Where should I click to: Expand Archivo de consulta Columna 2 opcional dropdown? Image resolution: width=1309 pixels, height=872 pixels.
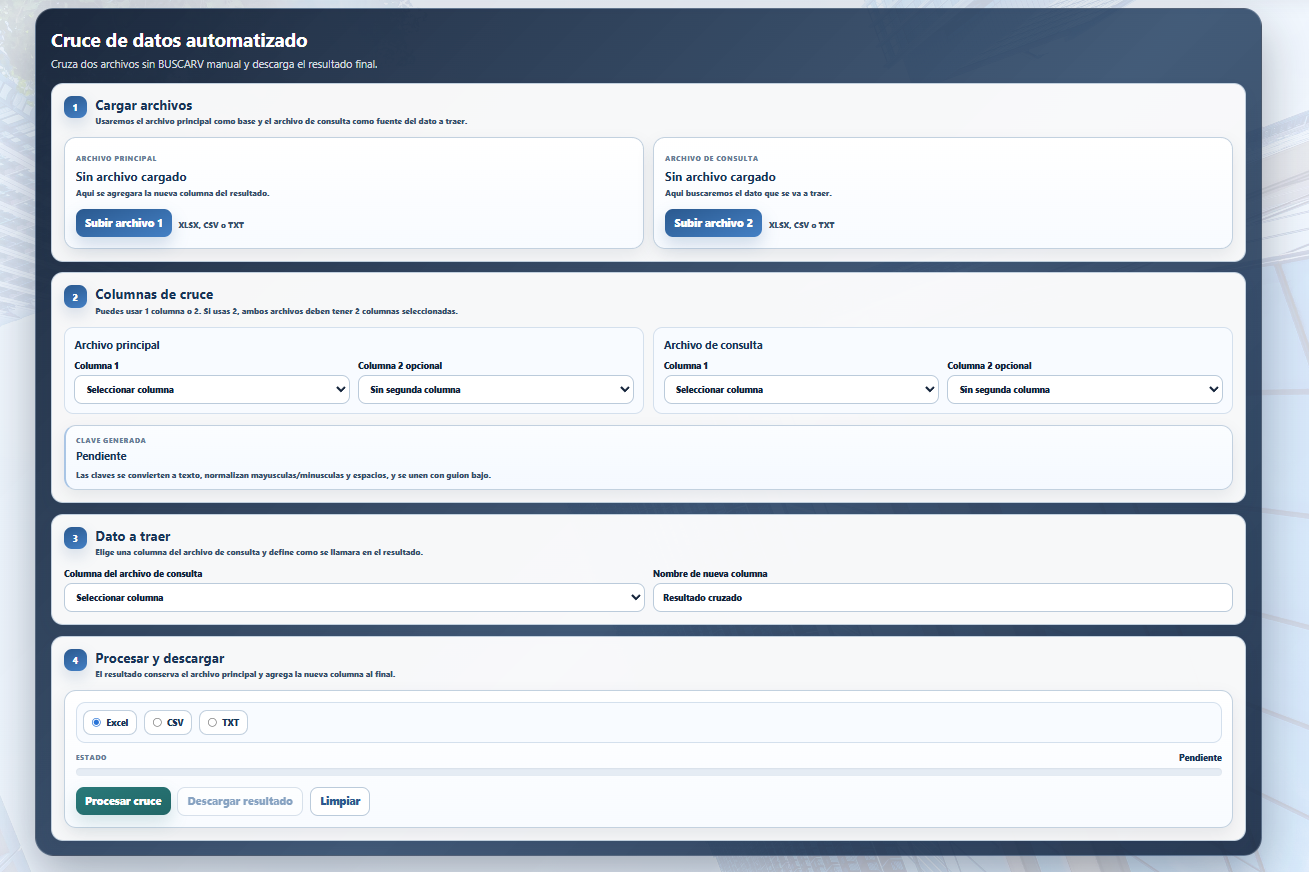coord(1085,390)
